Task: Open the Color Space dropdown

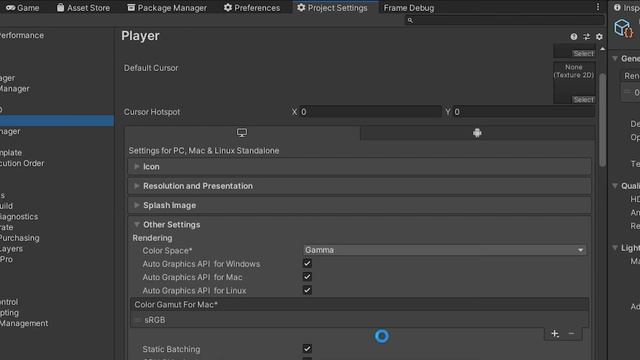Action: coord(444,250)
